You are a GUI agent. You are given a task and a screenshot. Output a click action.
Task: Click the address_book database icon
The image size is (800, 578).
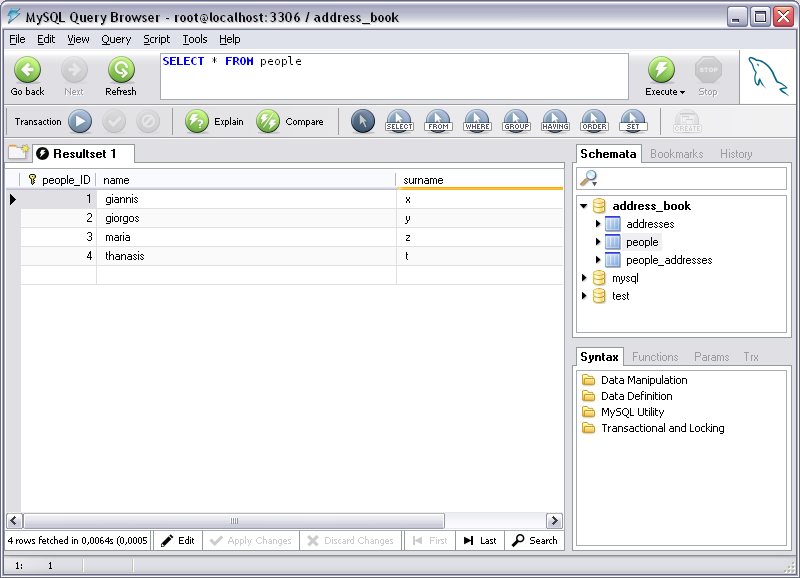click(x=599, y=206)
